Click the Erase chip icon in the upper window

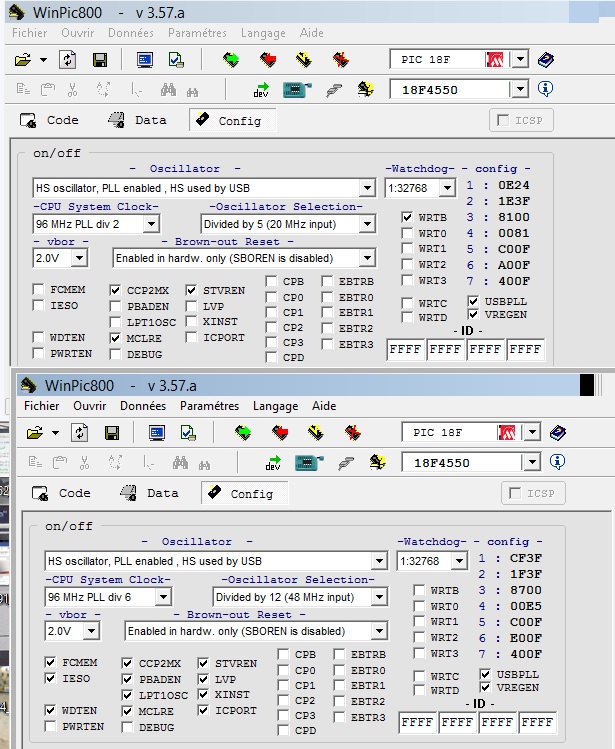[341, 60]
